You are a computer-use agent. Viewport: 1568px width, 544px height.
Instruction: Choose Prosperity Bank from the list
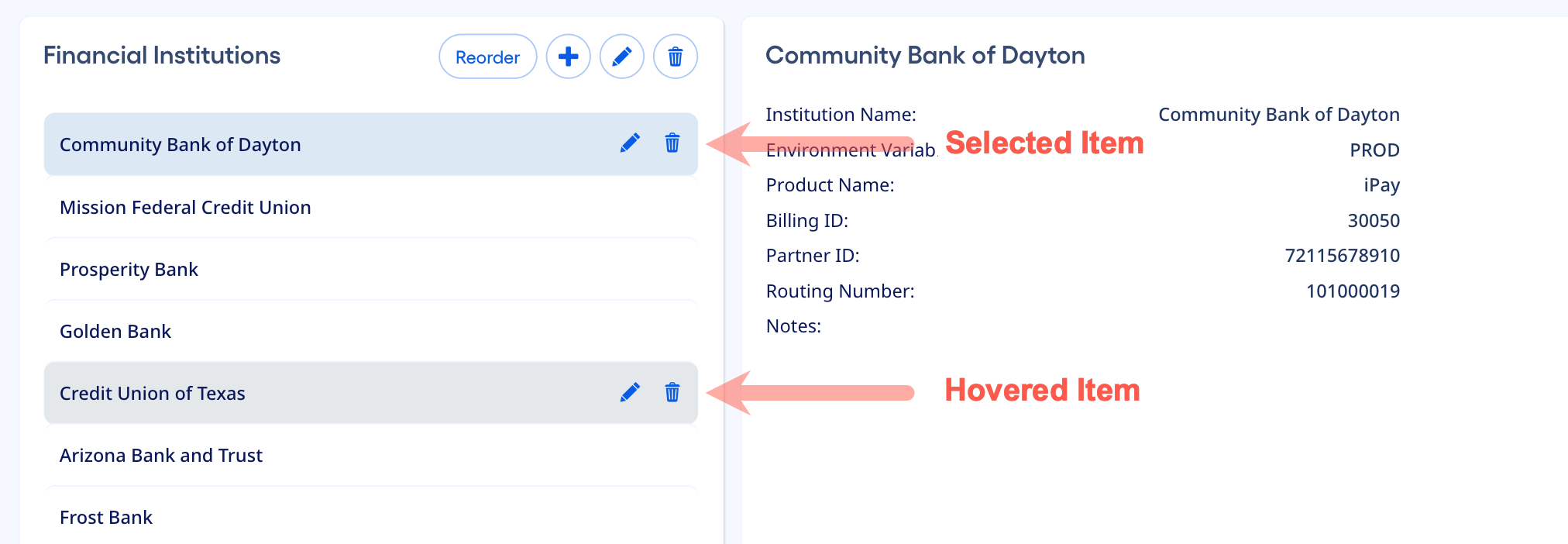coord(129,270)
